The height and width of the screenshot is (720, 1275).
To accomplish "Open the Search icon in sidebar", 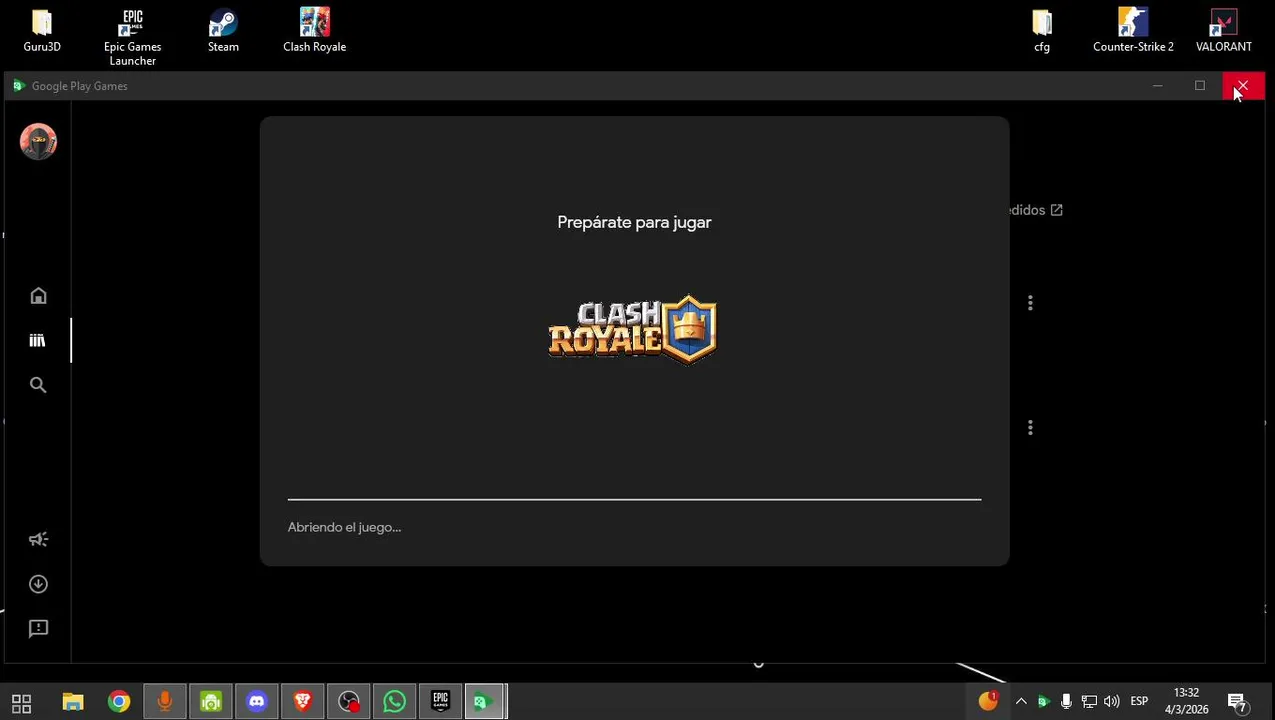I will (x=38, y=385).
